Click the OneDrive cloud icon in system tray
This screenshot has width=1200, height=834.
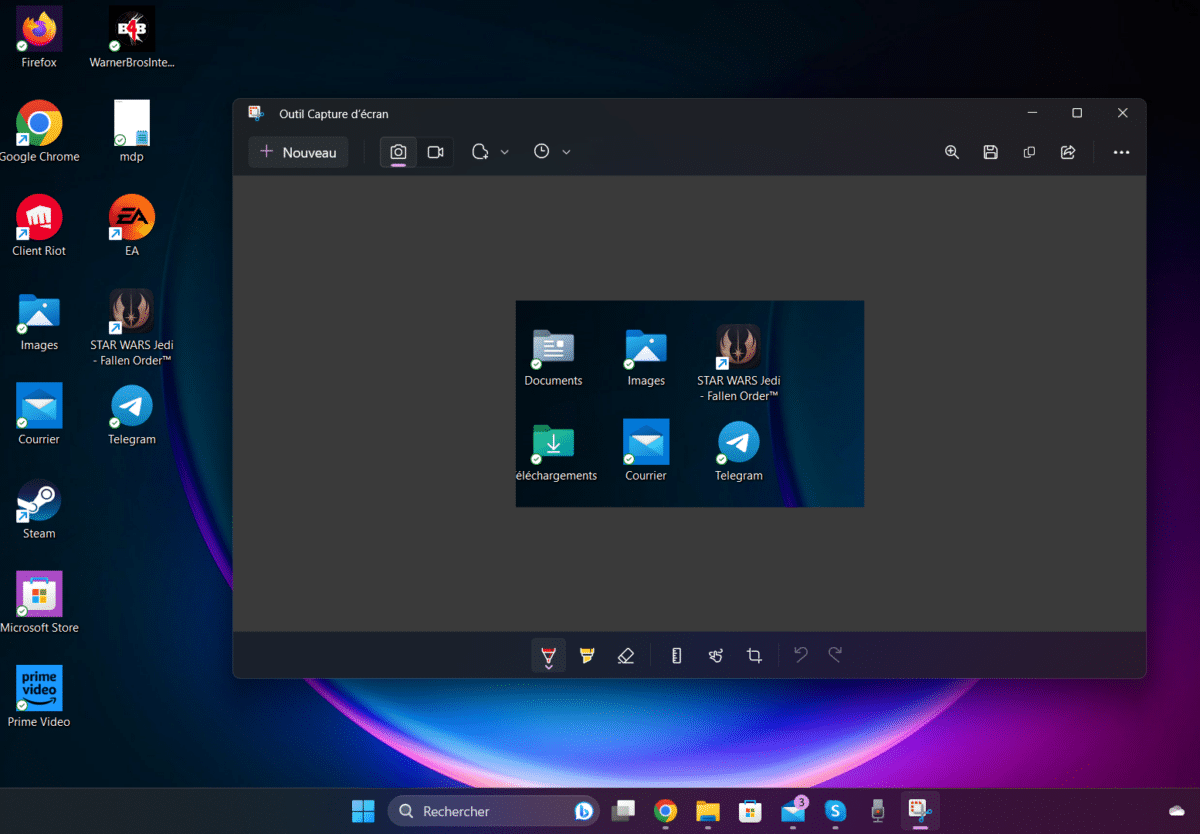(1176, 811)
